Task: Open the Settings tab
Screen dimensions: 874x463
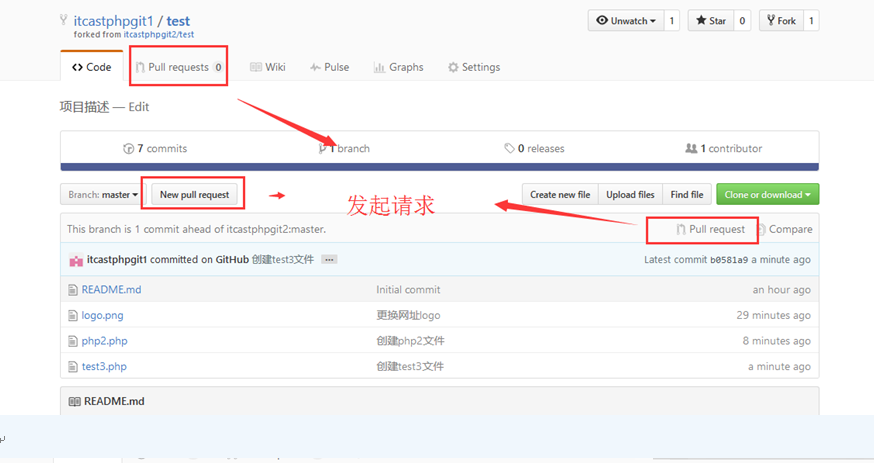Action: click(x=474, y=67)
